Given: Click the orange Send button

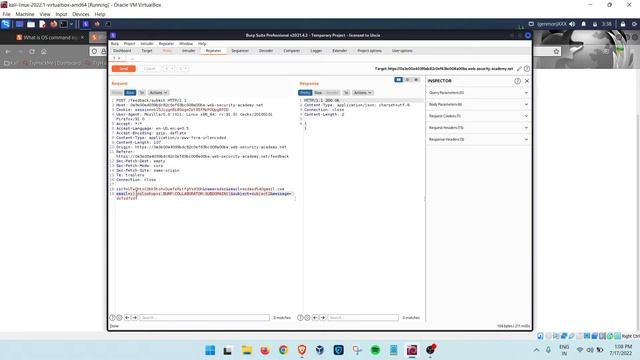Looking at the screenshot, I should point(124,69).
